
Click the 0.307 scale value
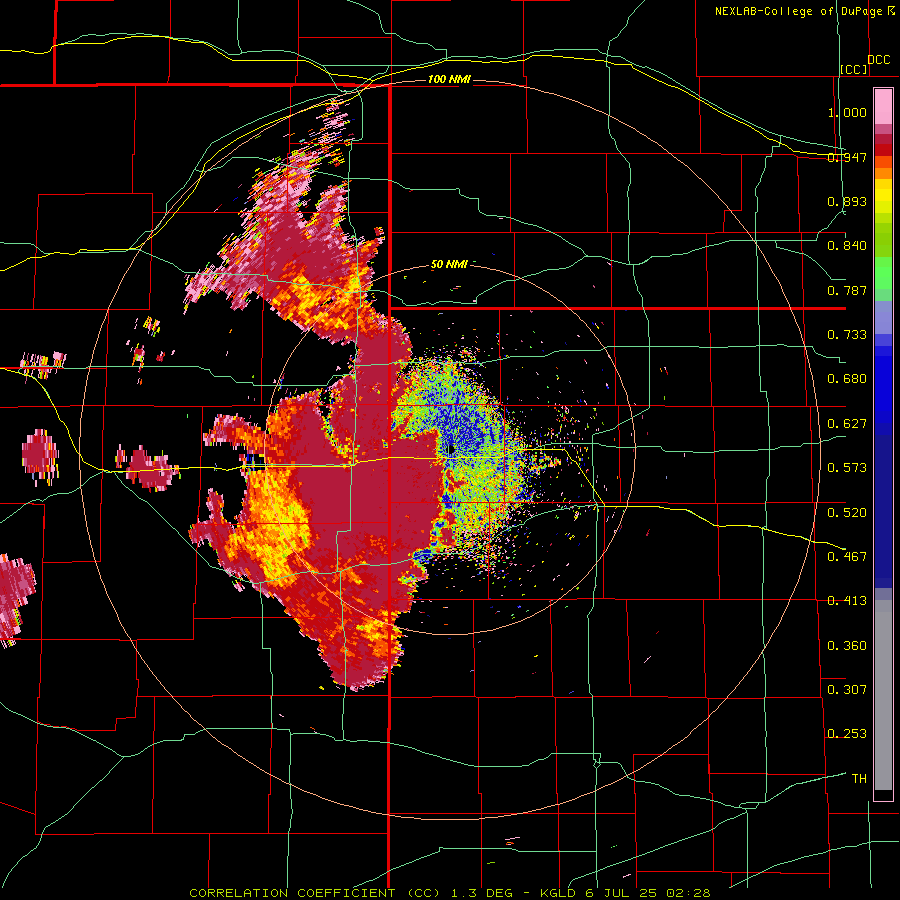coord(847,689)
